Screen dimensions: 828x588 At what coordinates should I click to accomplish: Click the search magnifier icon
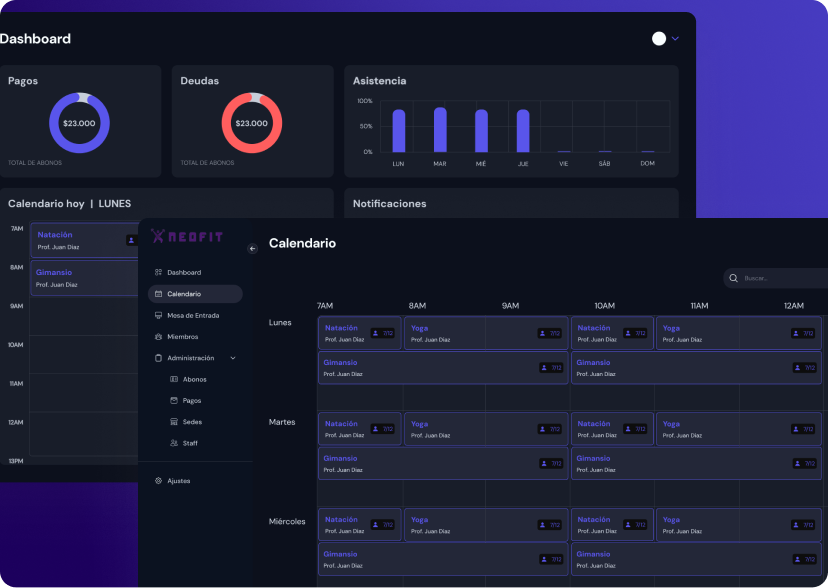point(734,278)
